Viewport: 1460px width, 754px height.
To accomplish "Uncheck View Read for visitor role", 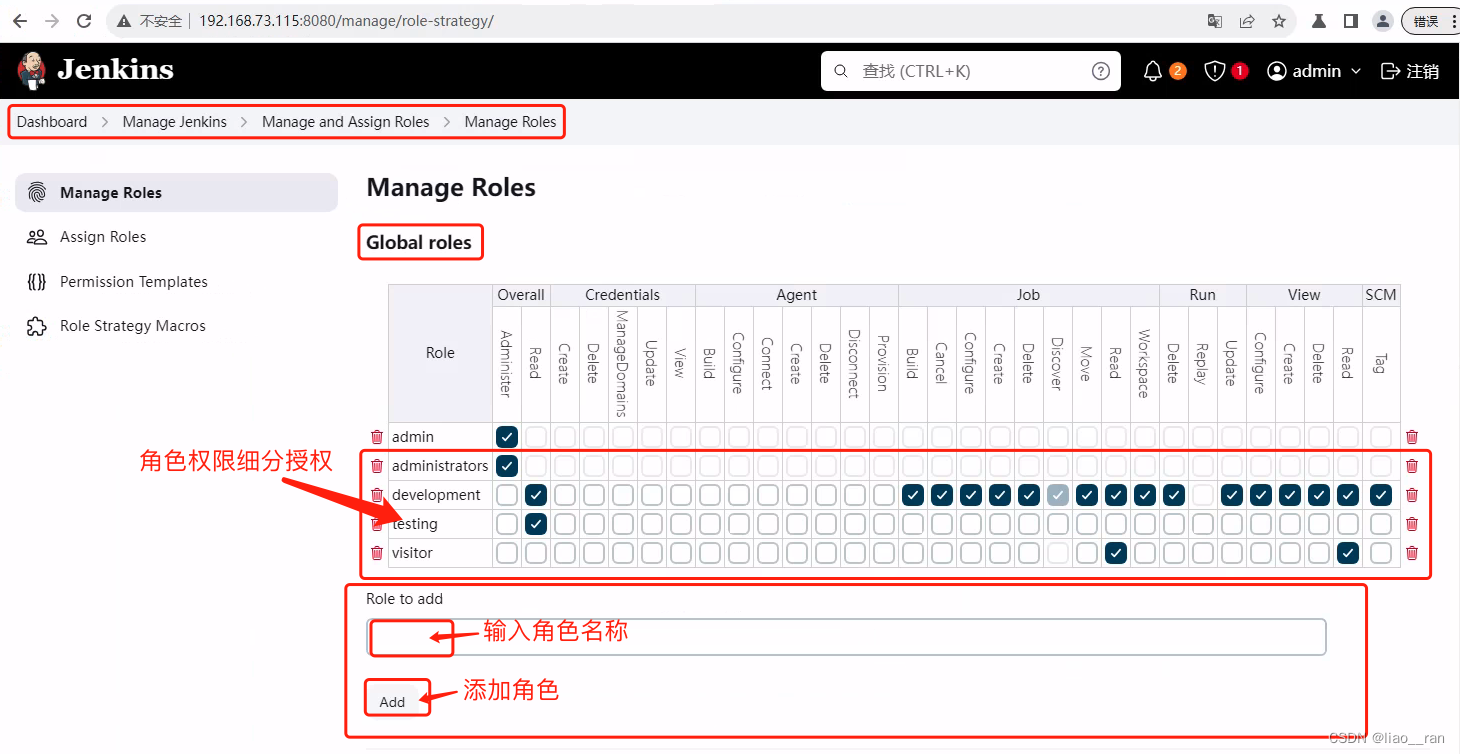I will click(x=1348, y=553).
